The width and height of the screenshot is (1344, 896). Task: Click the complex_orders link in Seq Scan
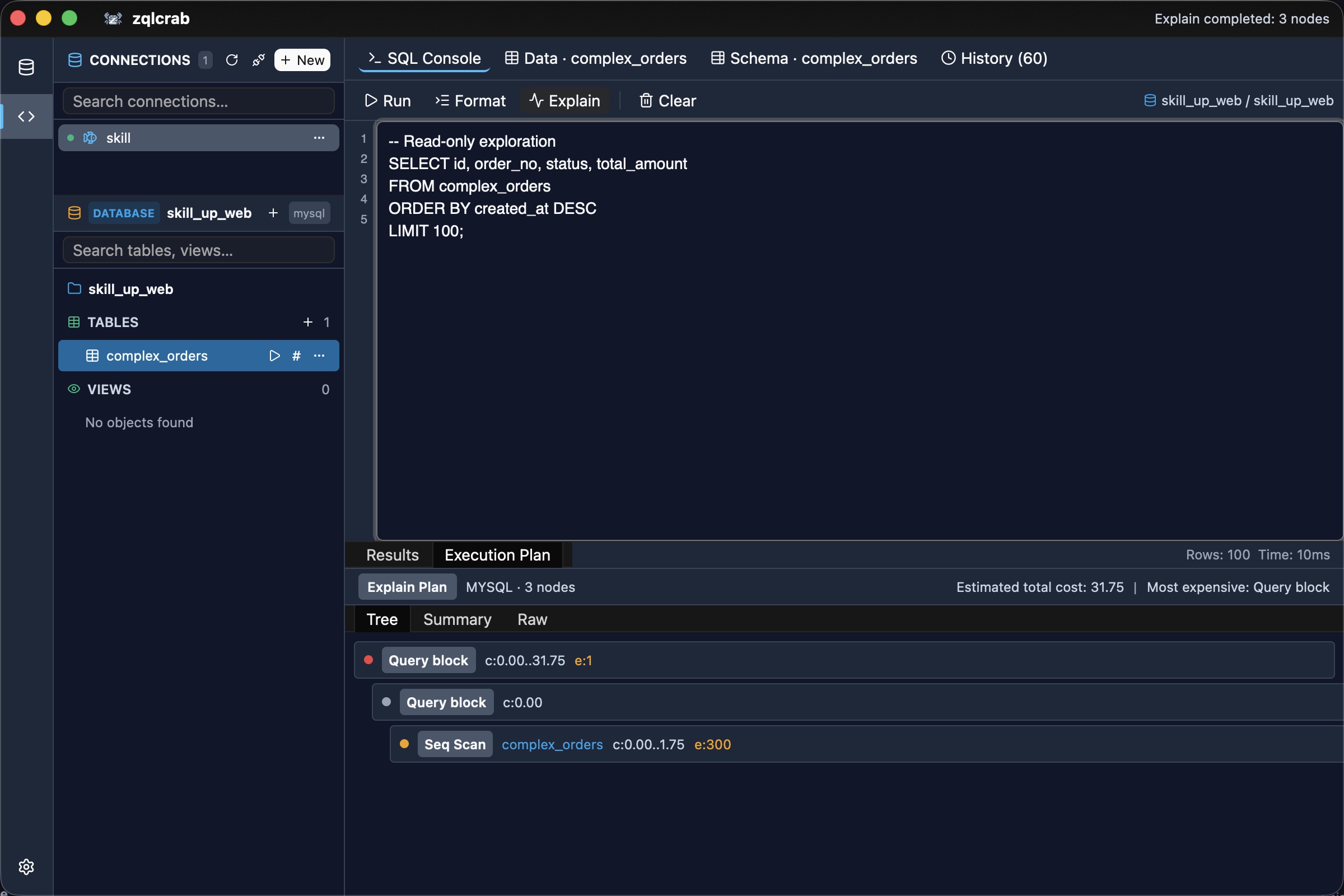tap(552, 744)
